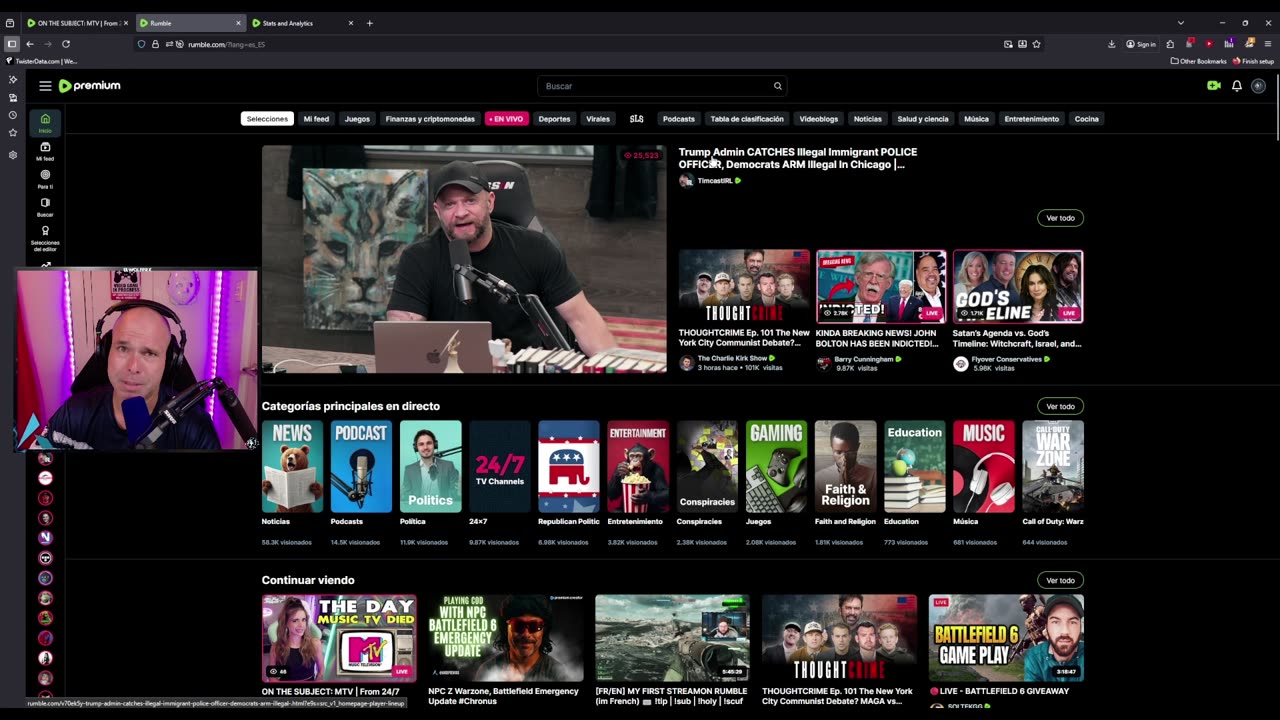The height and width of the screenshot is (720, 1280).
Task: Toggle the browser sidebar panel button
Action: pyautogui.click(x=11, y=44)
